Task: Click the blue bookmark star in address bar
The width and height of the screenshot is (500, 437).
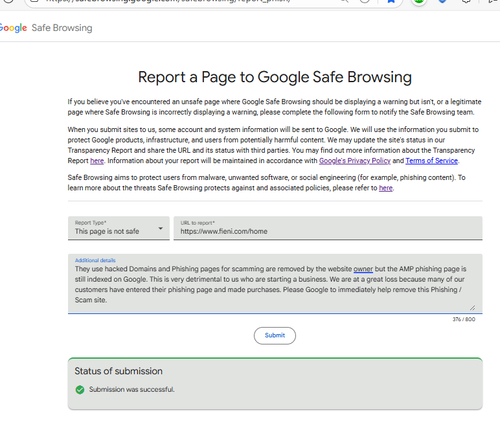Action: click(391, 2)
